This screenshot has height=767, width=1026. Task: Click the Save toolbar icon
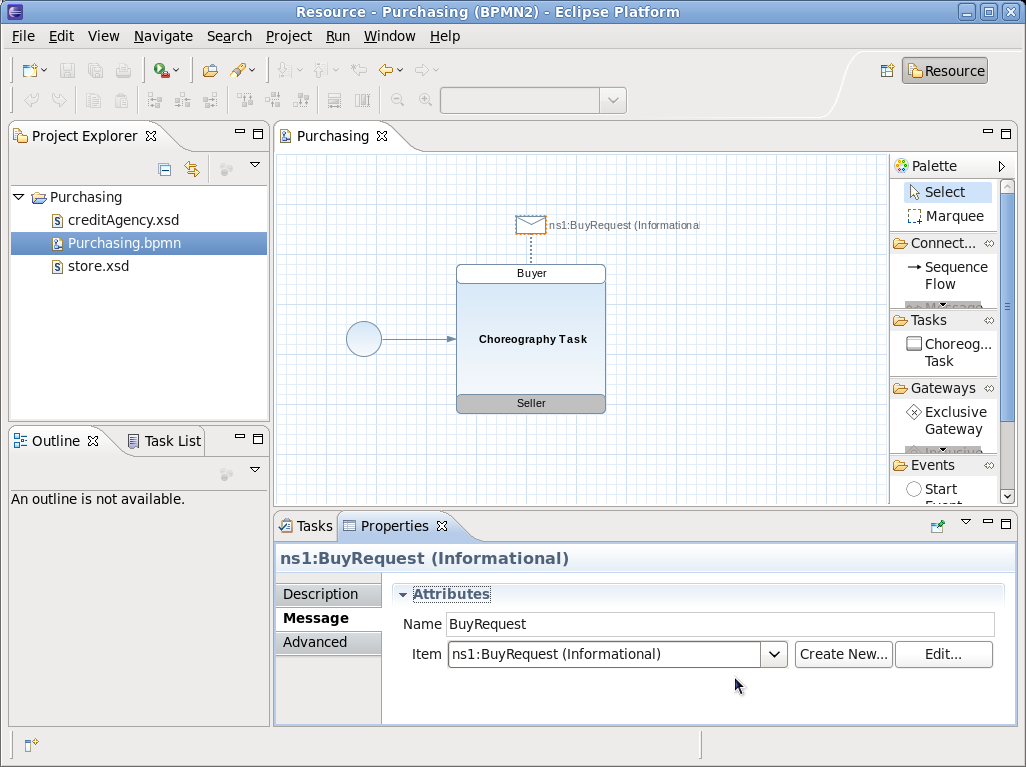[67, 70]
